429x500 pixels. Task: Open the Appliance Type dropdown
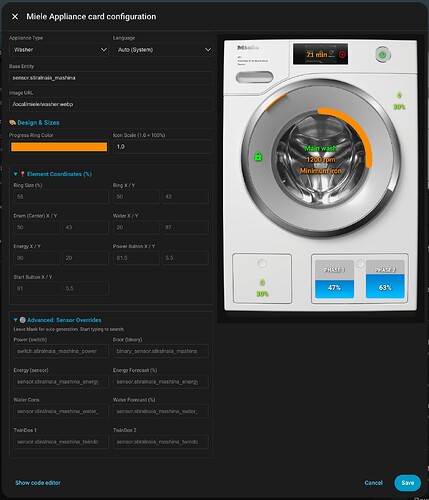(59, 50)
